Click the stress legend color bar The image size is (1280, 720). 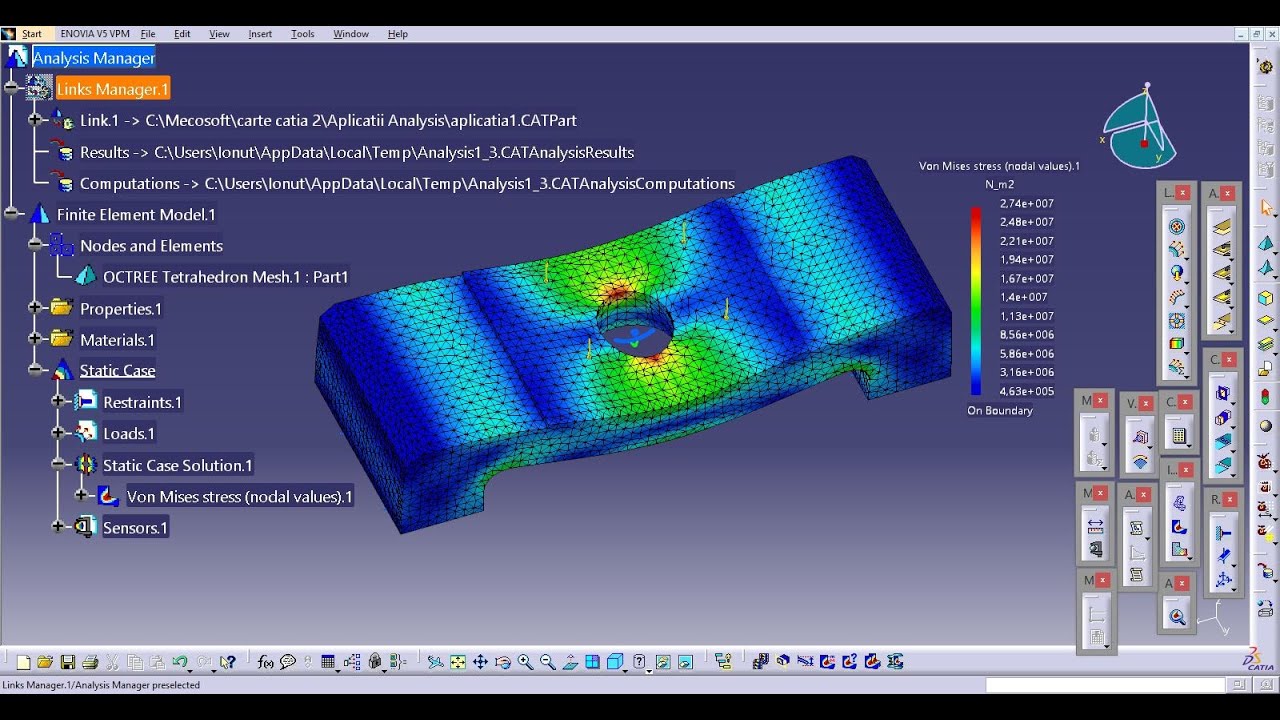pyautogui.click(x=976, y=301)
